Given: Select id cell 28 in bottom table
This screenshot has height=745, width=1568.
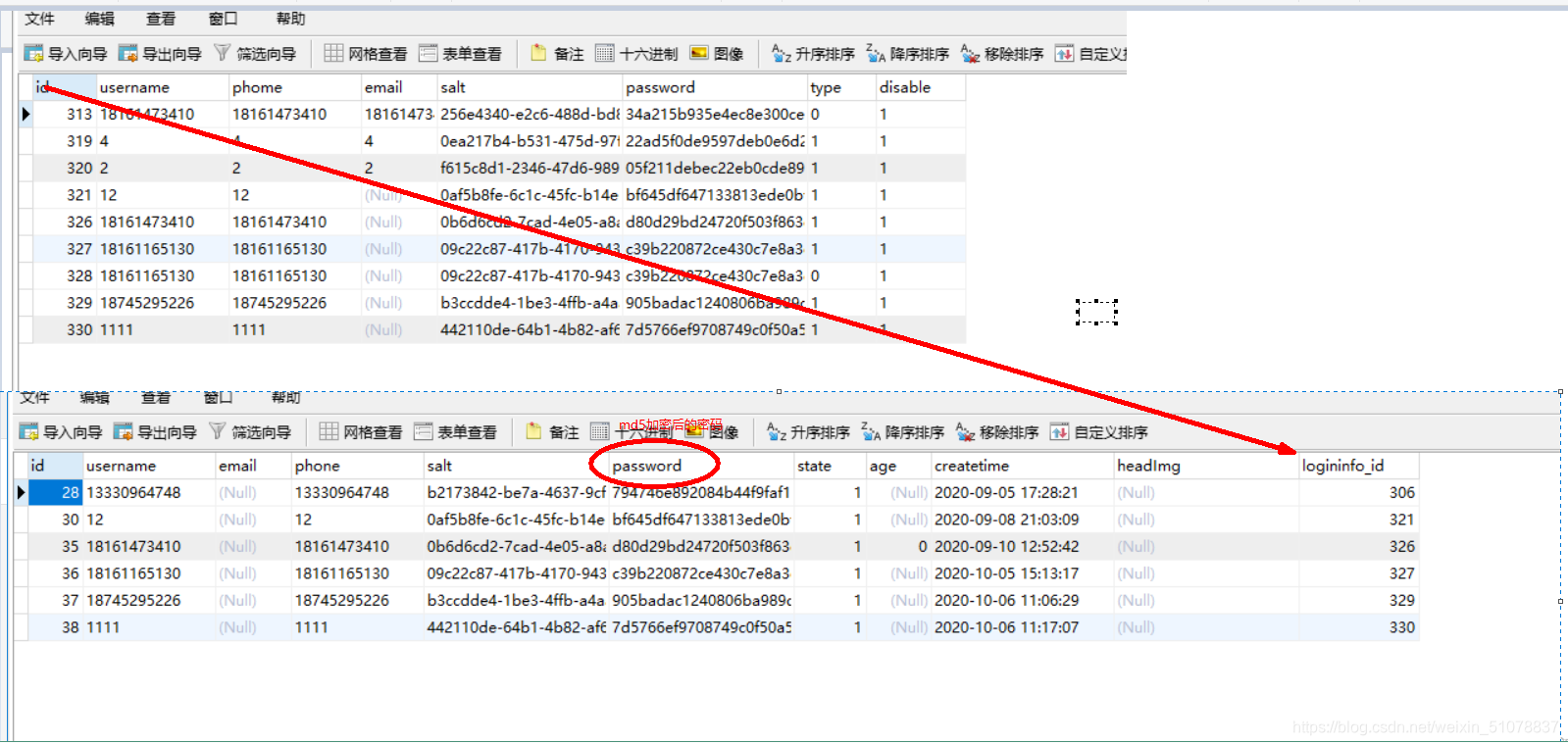Looking at the screenshot, I should pyautogui.click(x=55, y=492).
